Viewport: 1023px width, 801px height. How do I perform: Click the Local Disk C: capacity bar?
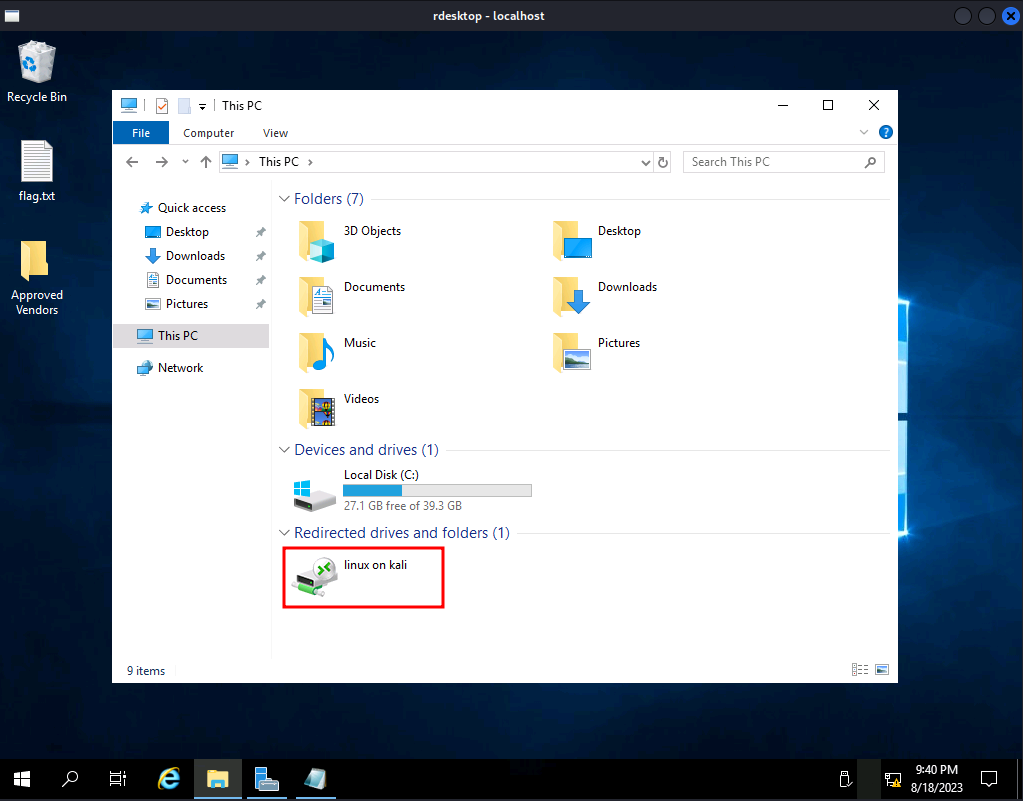437,491
